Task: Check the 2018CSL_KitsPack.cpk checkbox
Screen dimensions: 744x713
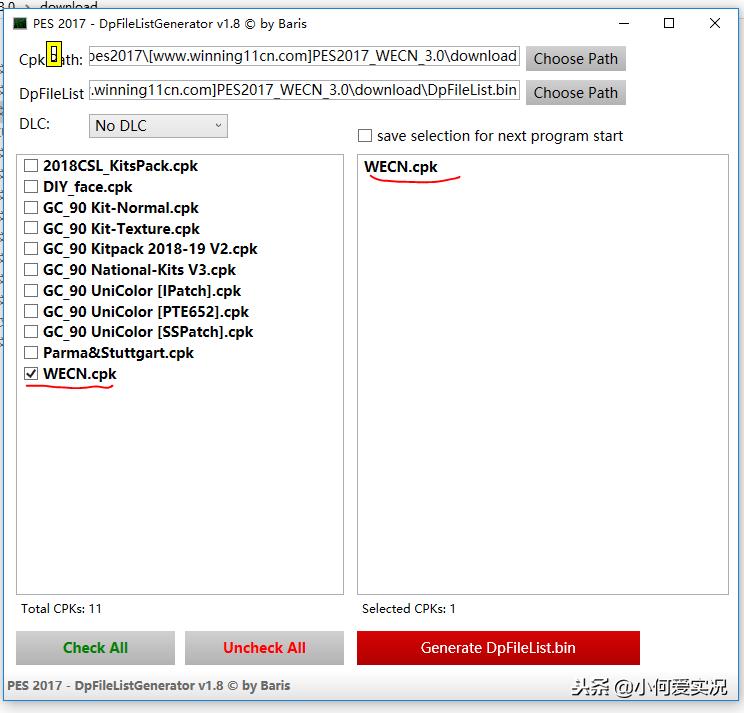Action: pyautogui.click(x=31, y=166)
